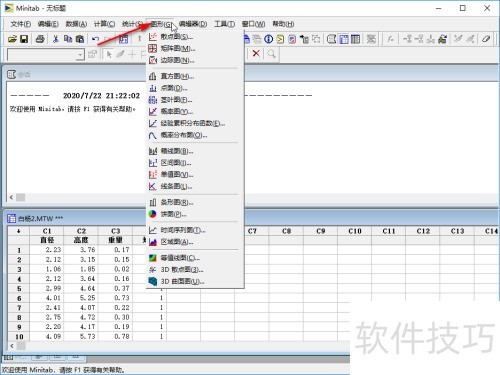Click the yellow command-line editor icon
500x375 pixels.
[x=280, y=39]
